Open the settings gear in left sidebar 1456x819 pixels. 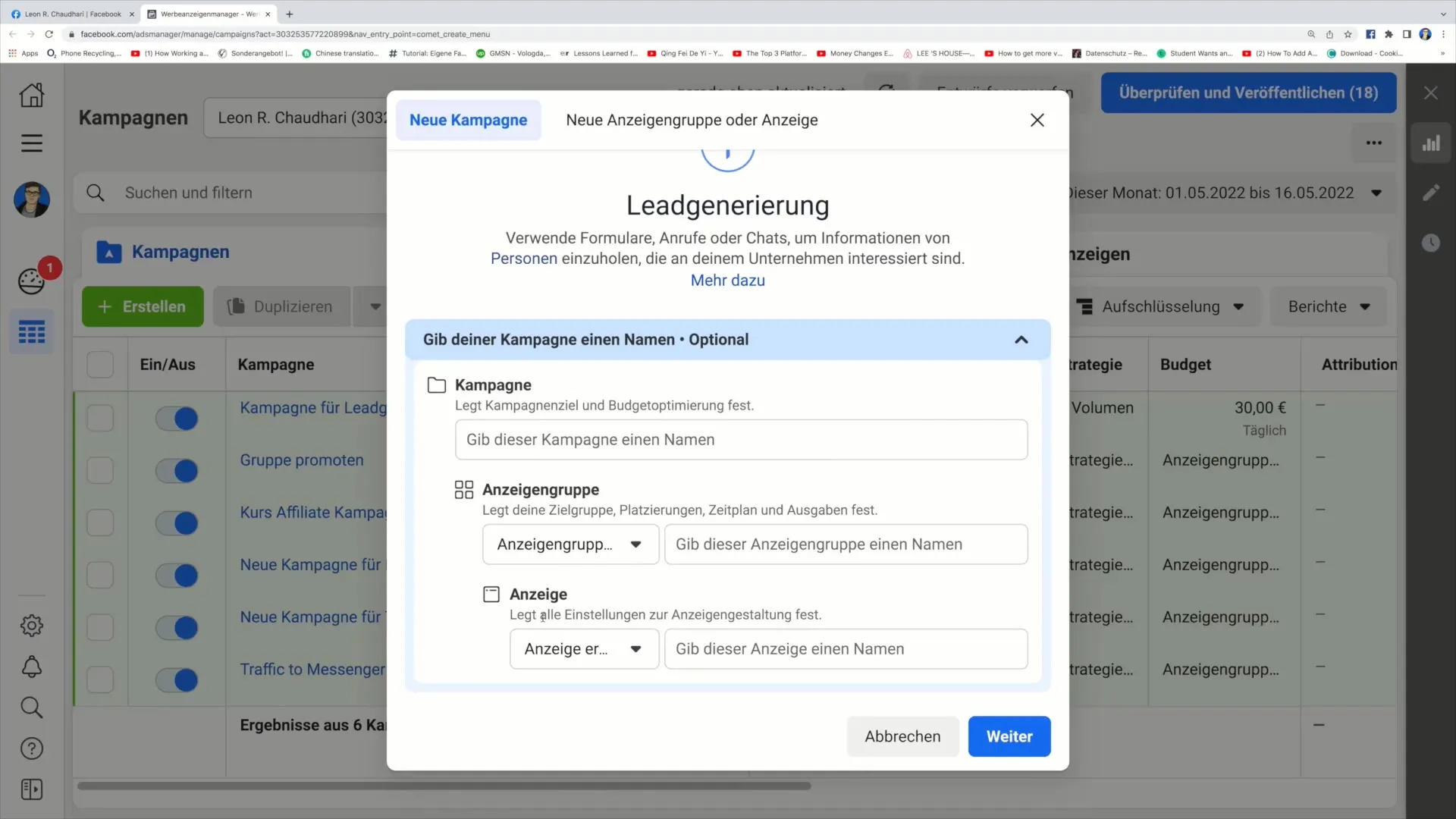[32, 626]
